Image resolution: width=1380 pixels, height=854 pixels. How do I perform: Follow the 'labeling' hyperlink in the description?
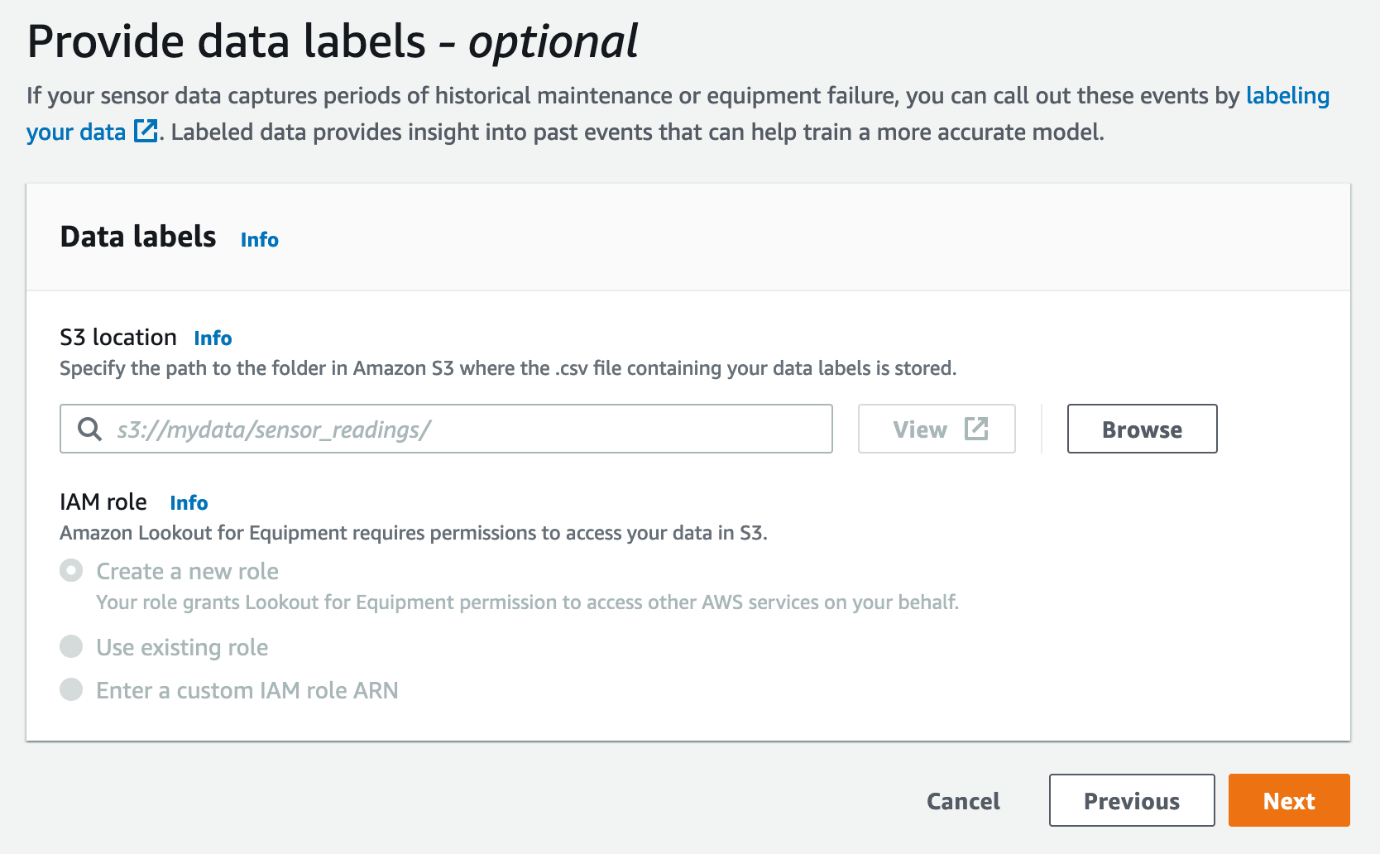pos(1287,96)
